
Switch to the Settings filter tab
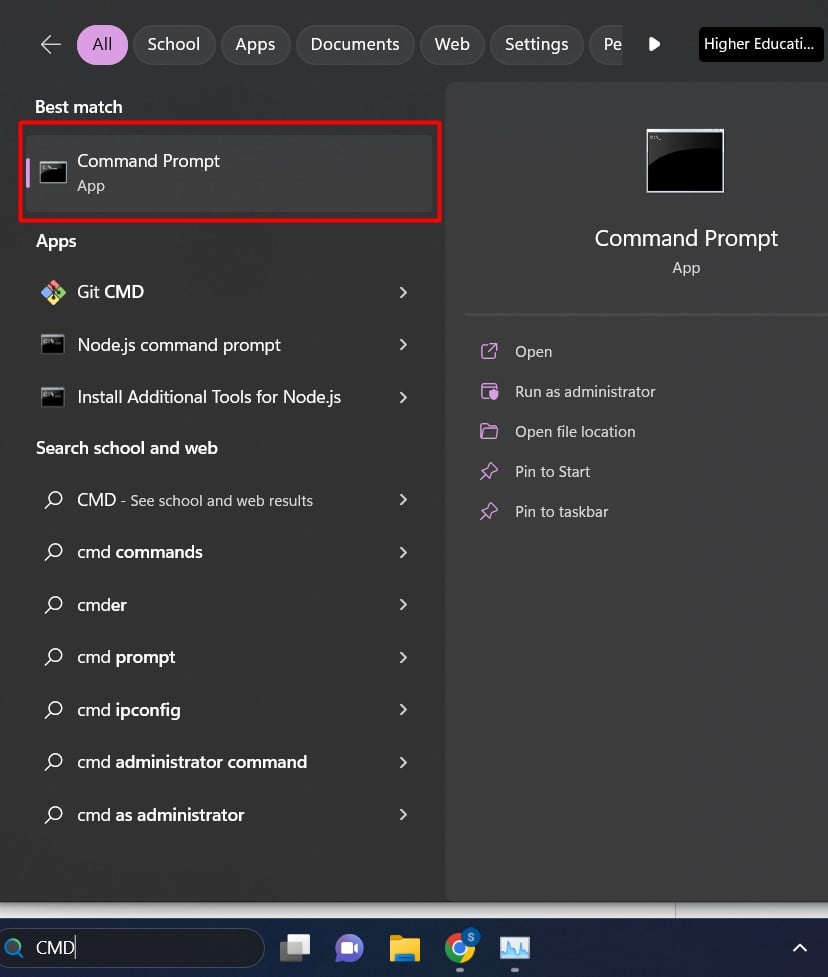pyautogui.click(x=536, y=45)
